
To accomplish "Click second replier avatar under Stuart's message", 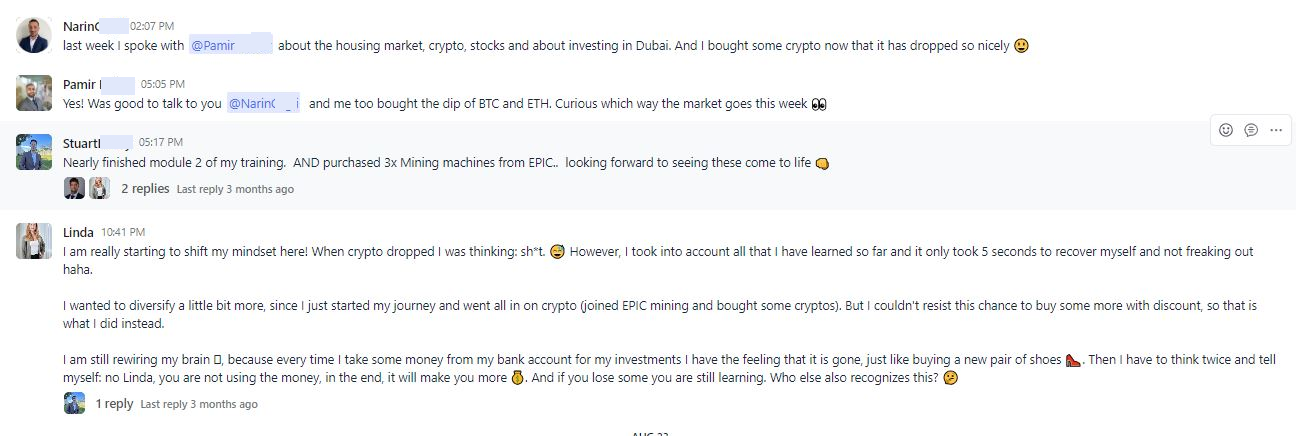I will (99, 188).
